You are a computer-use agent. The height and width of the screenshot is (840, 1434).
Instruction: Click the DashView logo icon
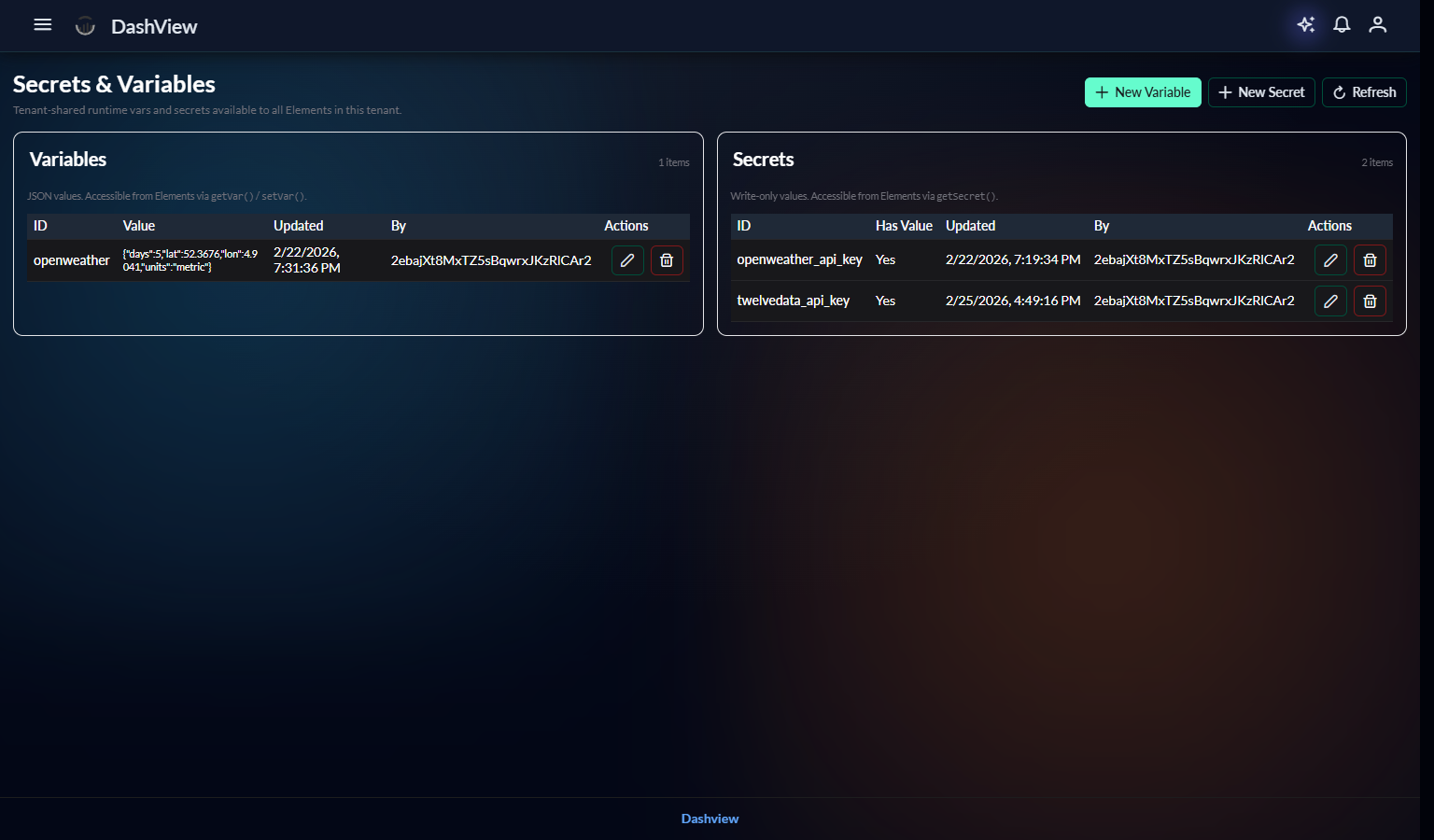click(85, 26)
